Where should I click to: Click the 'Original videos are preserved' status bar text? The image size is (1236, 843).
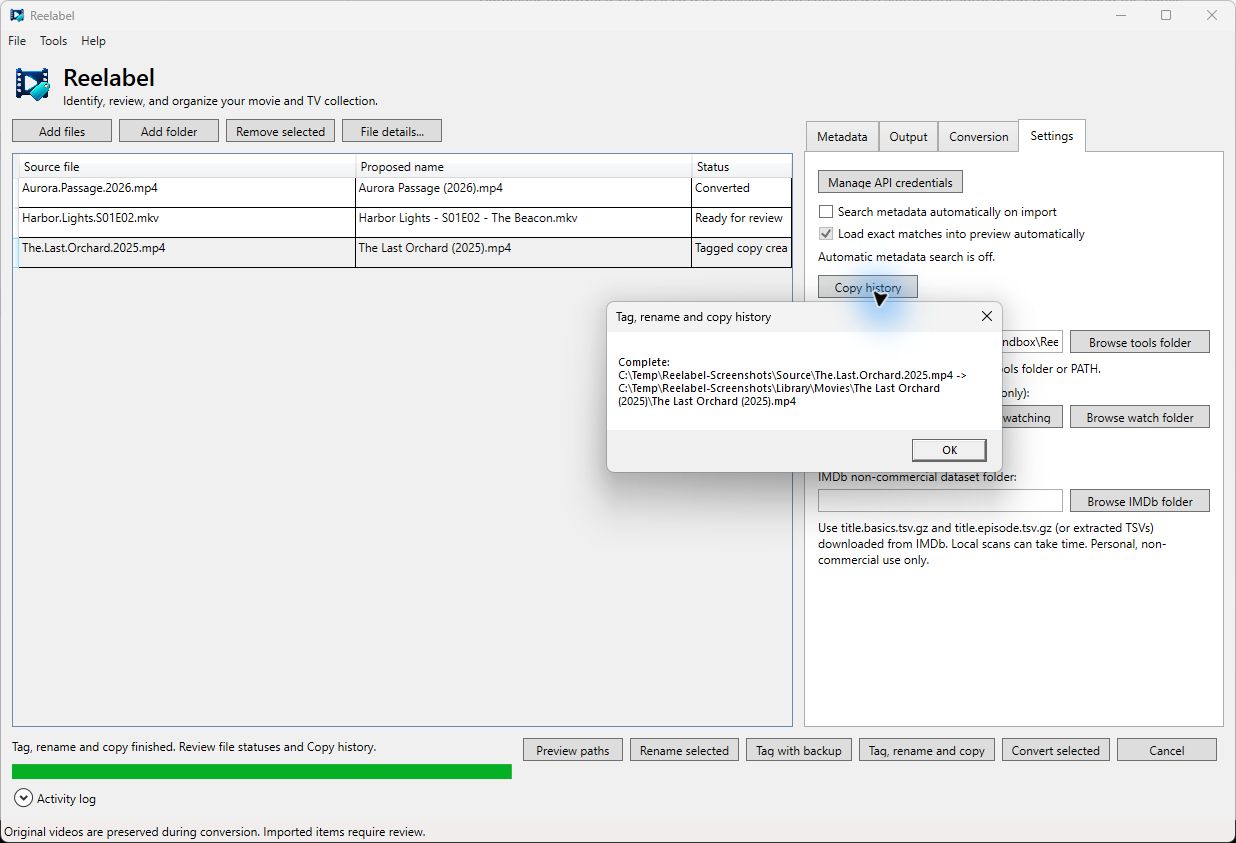click(215, 831)
